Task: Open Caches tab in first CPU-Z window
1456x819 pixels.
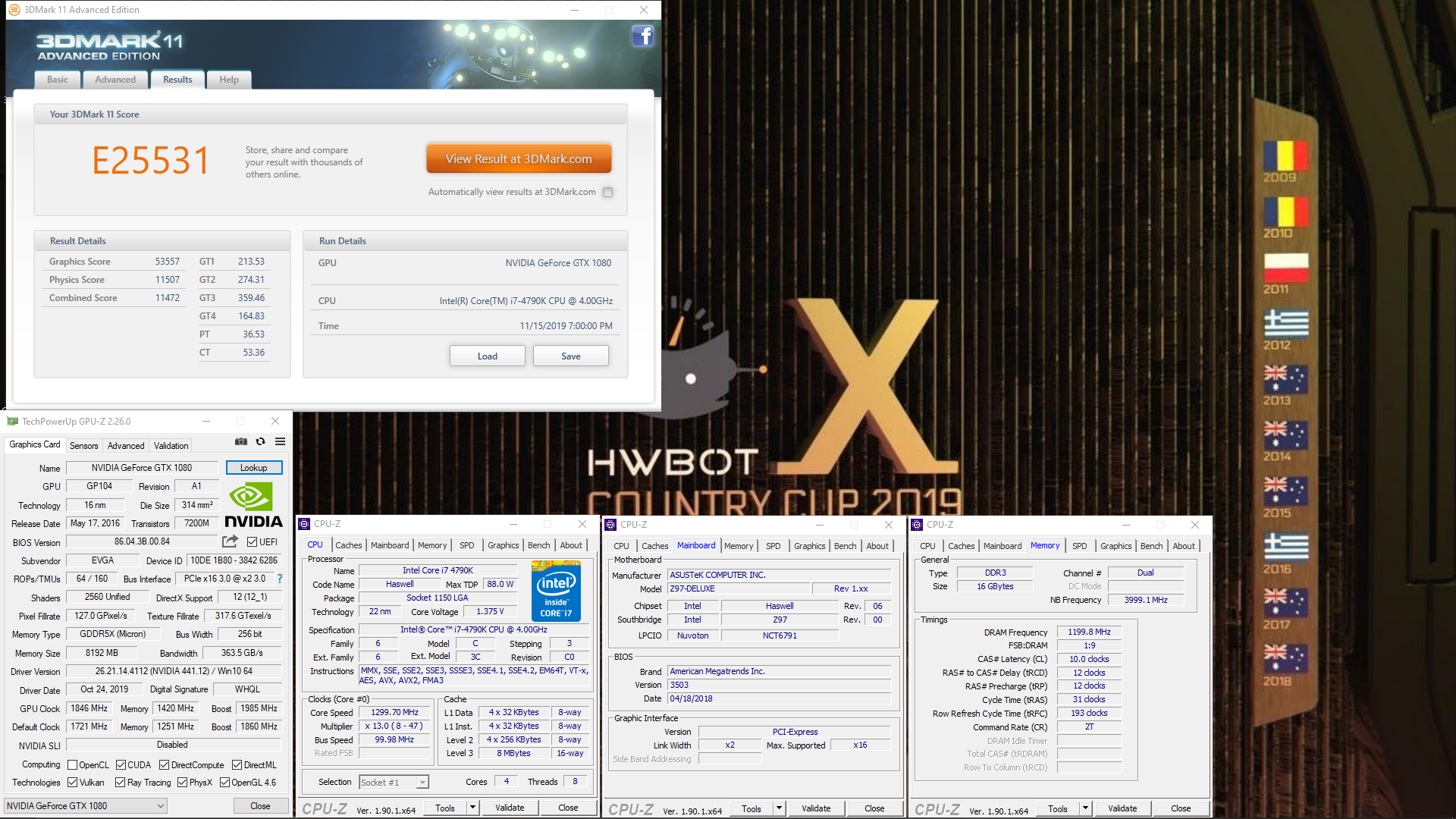Action: [349, 545]
